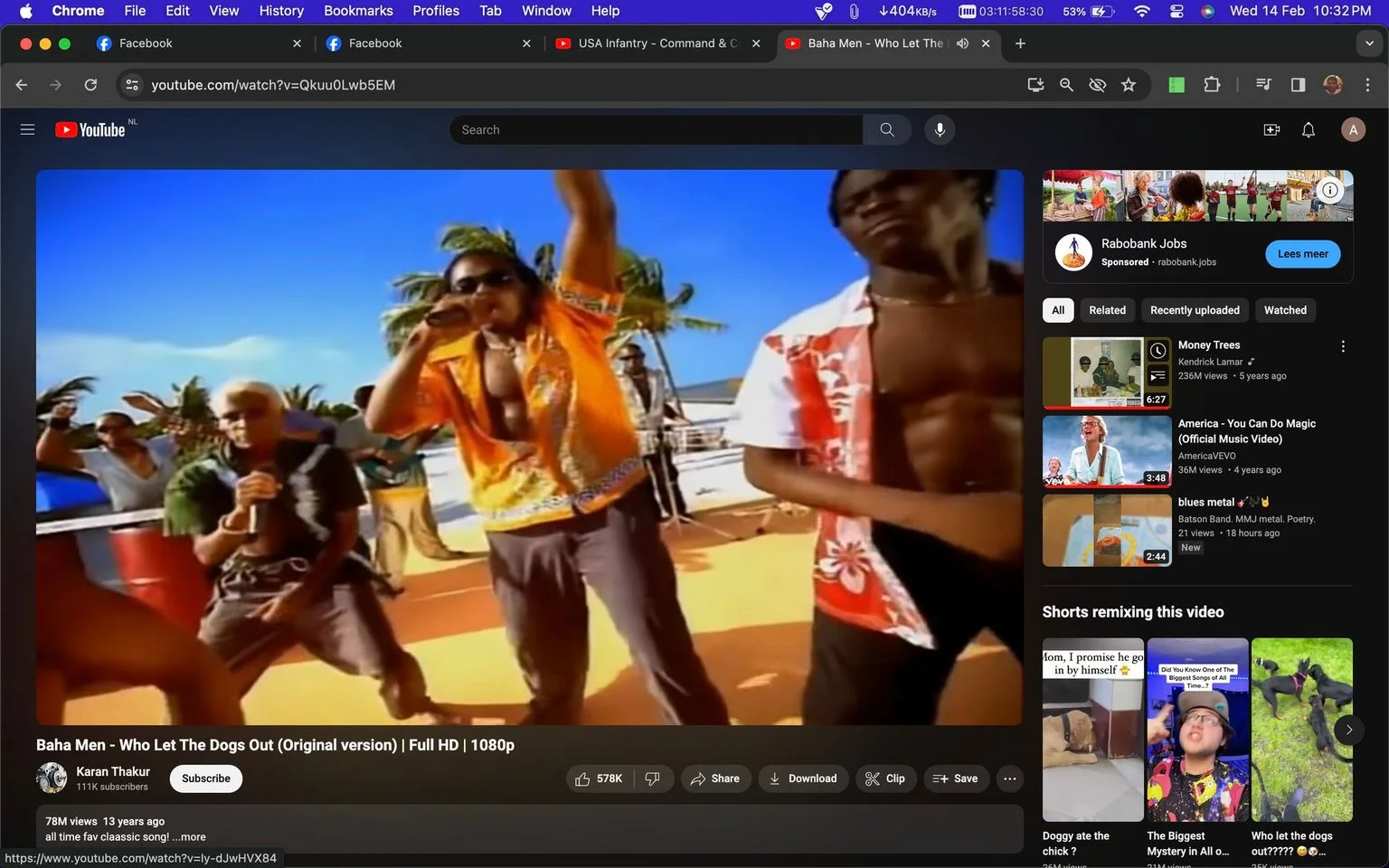Add Money Trees to queue
Viewport: 1389px width, 868px height.
point(1157,376)
